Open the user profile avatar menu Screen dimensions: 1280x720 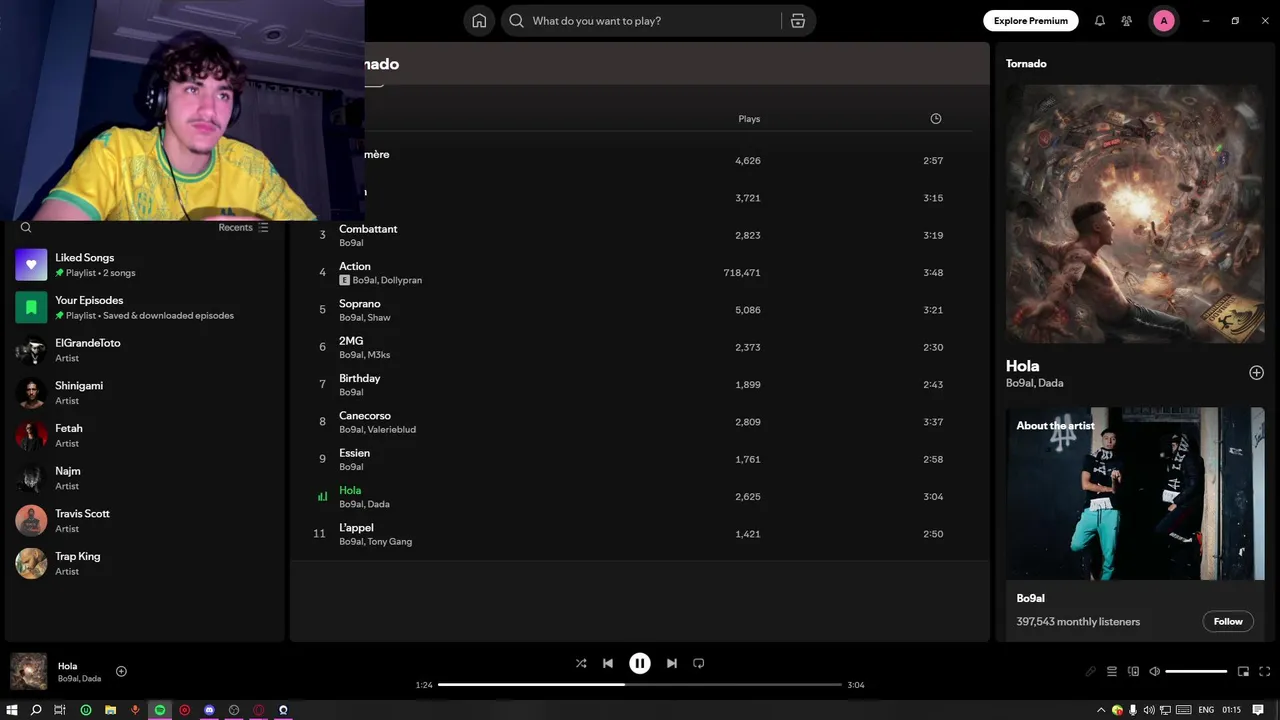1163,21
